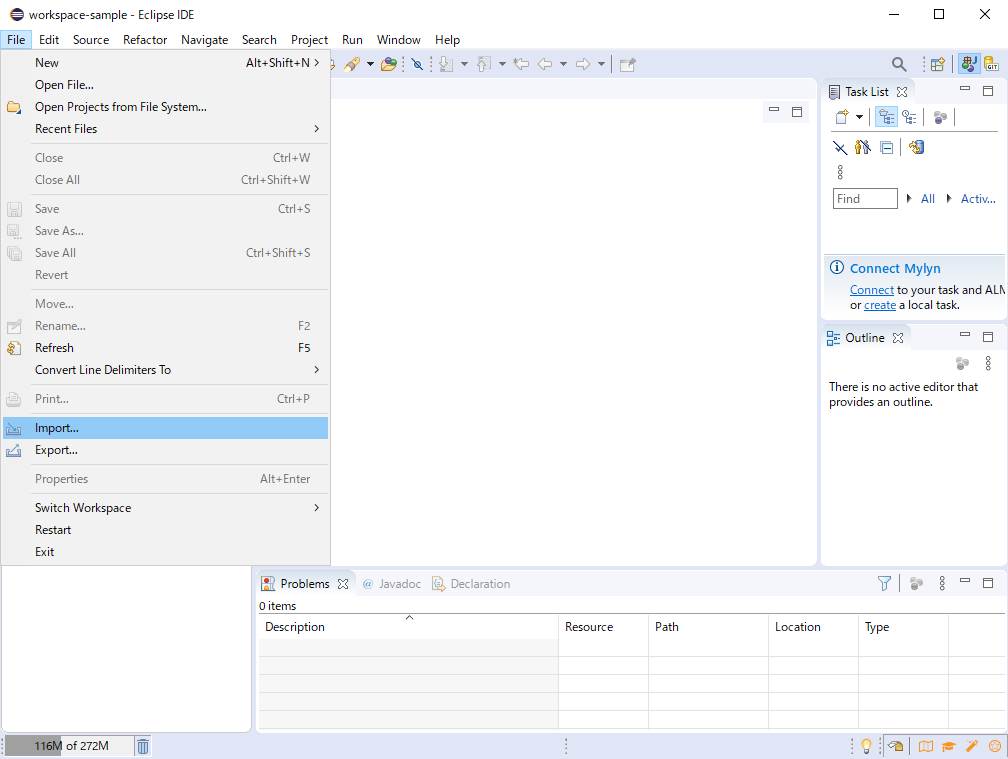Expand the Switch Workspace submenu
This screenshot has height=759, width=1008.
coord(317,508)
